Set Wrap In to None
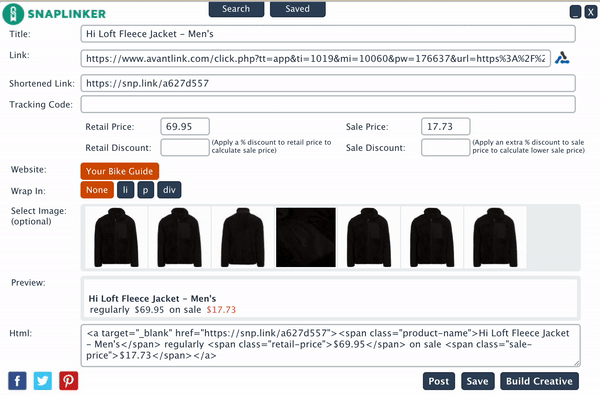600x395 pixels. [97, 190]
